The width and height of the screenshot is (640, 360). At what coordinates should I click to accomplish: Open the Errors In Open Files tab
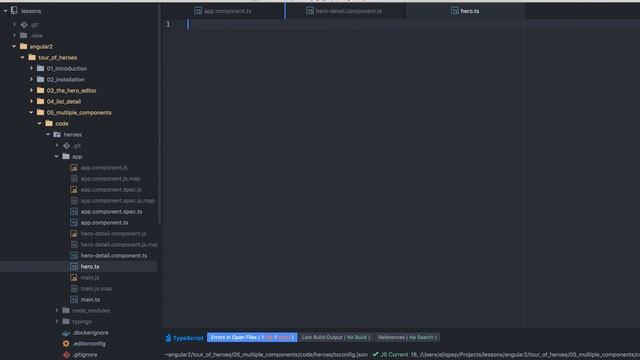click(x=252, y=338)
